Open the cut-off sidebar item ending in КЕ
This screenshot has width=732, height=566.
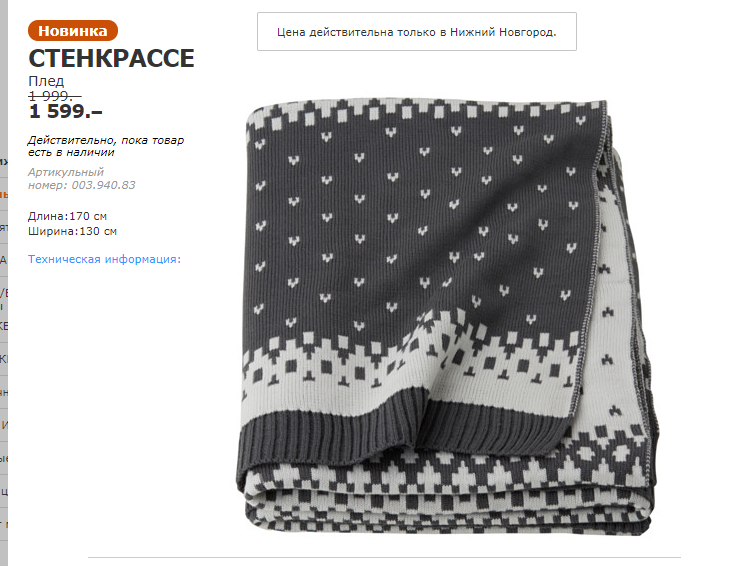(x=4, y=326)
